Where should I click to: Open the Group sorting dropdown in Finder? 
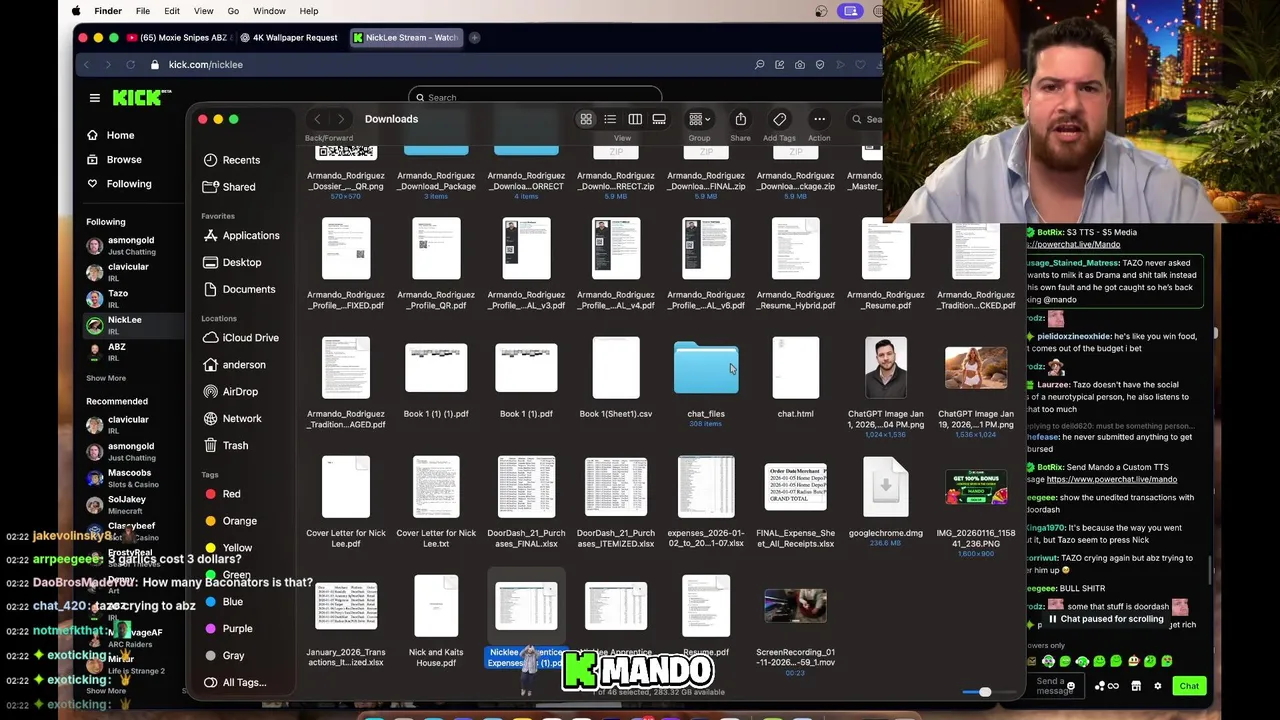(x=699, y=119)
